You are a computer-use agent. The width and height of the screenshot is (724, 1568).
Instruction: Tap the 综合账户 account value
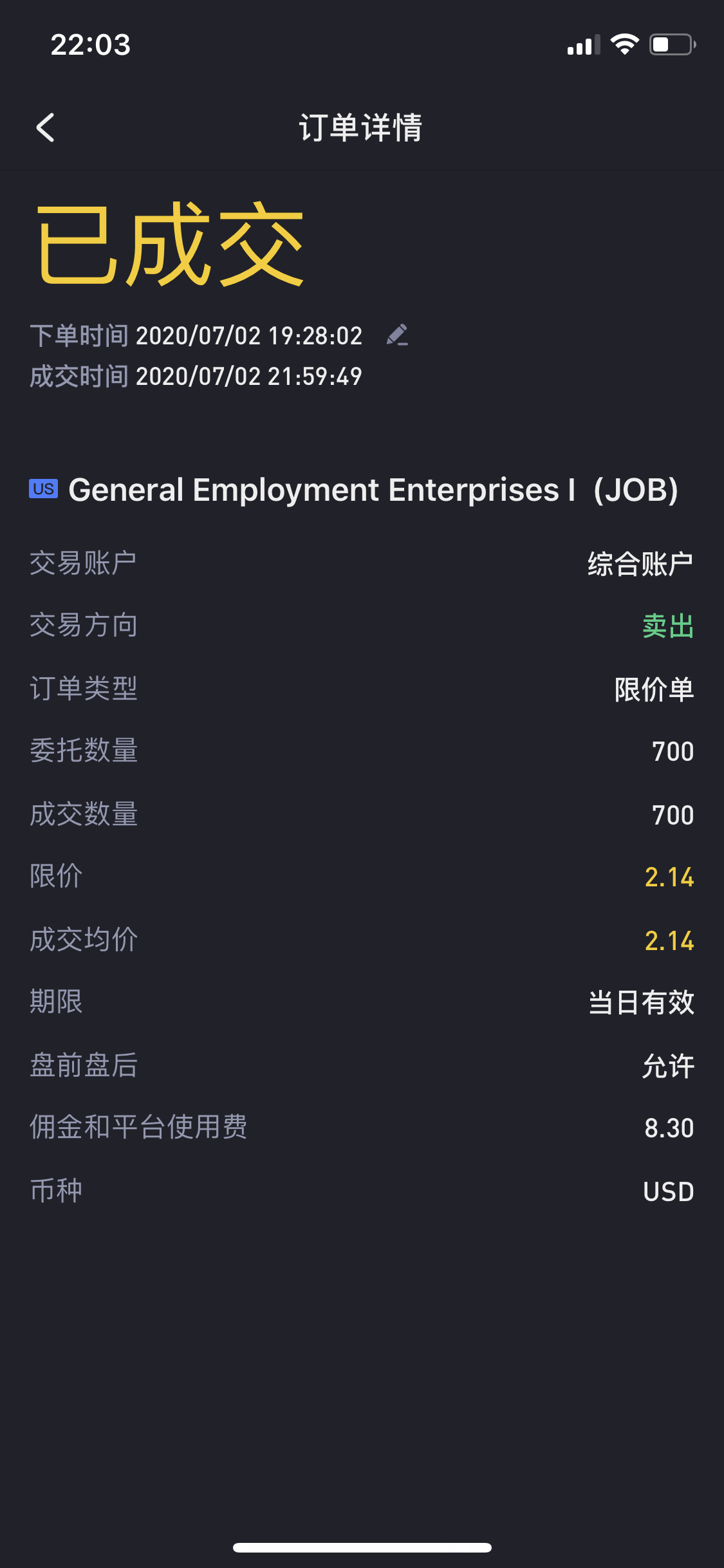pos(640,564)
